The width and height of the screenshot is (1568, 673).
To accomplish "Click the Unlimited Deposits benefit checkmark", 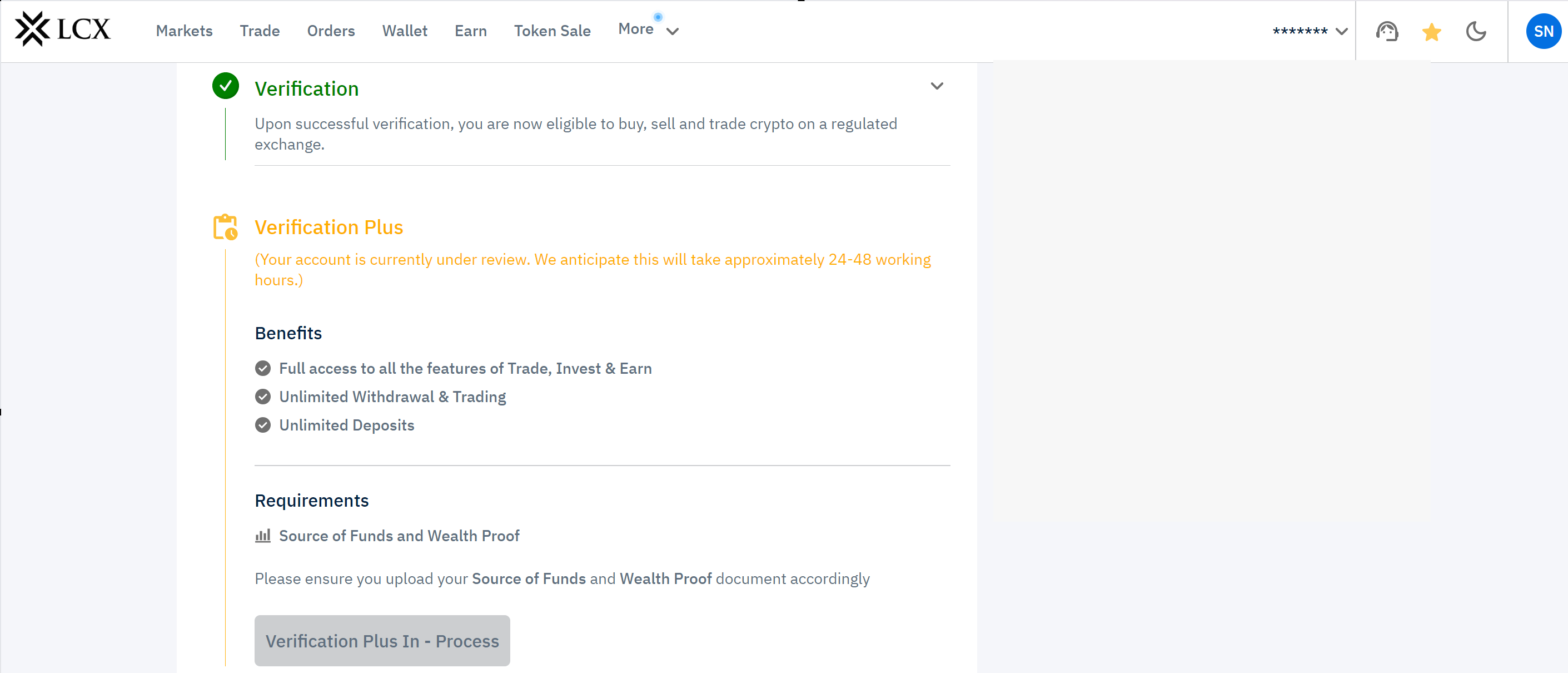I will point(263,425).
